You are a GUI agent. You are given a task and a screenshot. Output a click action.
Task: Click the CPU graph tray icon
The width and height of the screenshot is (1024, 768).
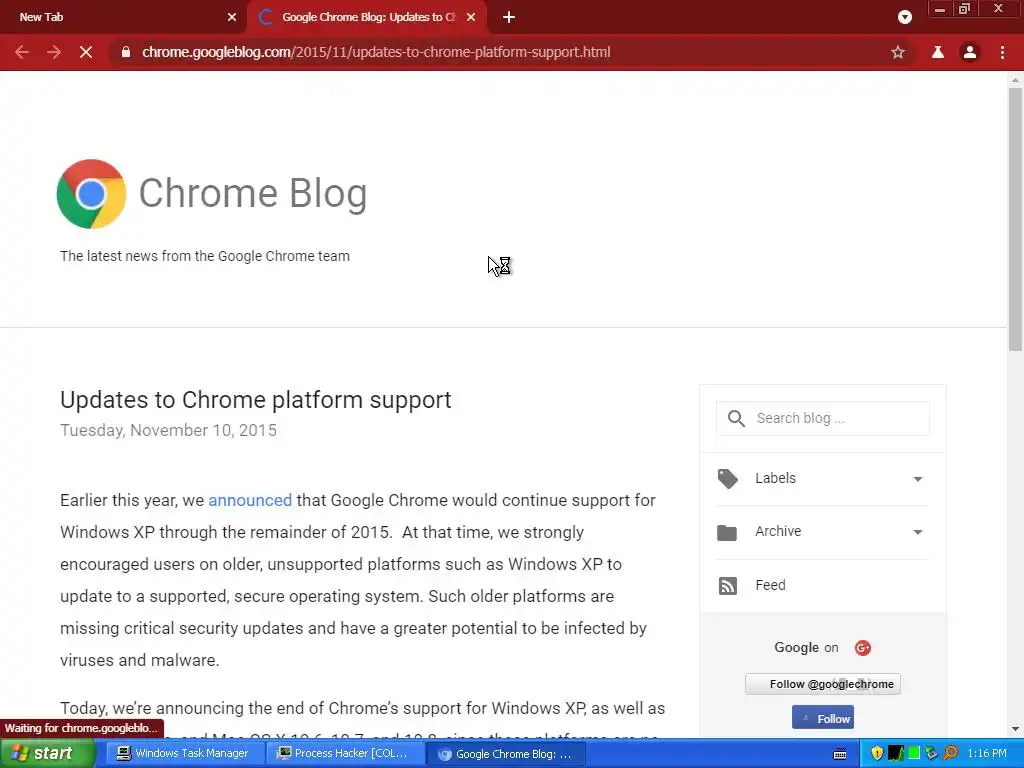pos(895,754)
